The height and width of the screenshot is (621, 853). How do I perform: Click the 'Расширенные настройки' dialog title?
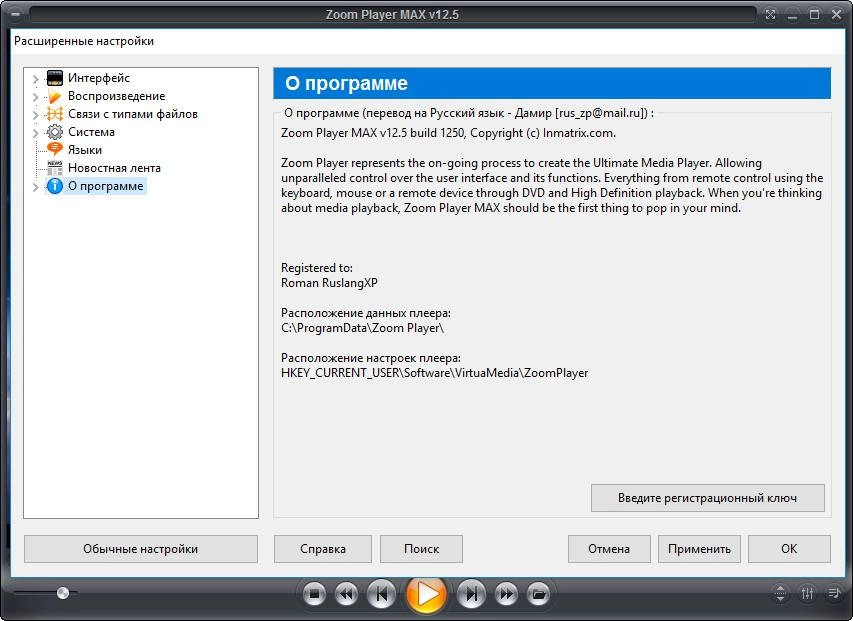[84, 41]
